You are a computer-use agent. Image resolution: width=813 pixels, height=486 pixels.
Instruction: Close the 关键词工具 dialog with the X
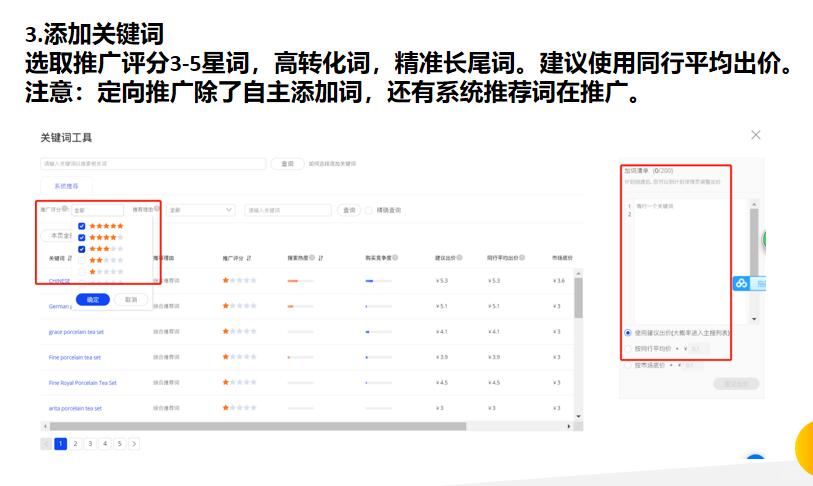click(755, 135)
